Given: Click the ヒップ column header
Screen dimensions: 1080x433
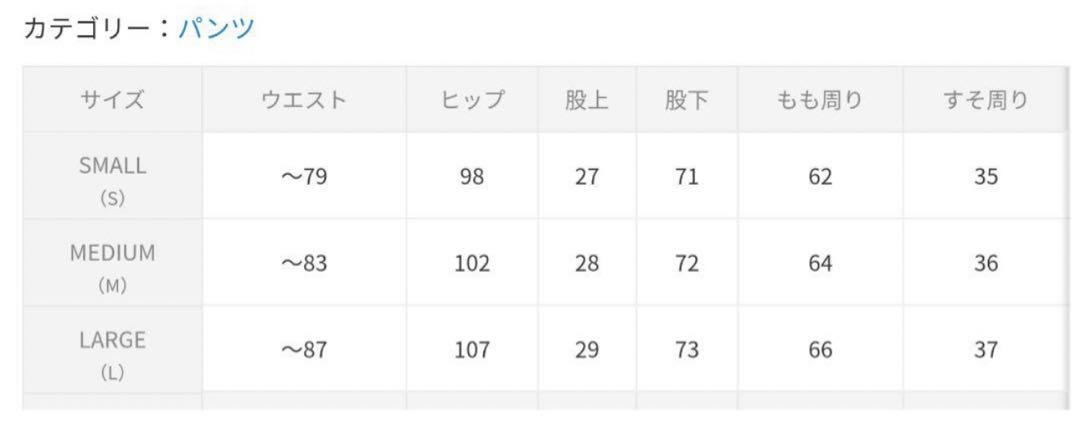Looking at the screenshot, I should pos(472,100).
